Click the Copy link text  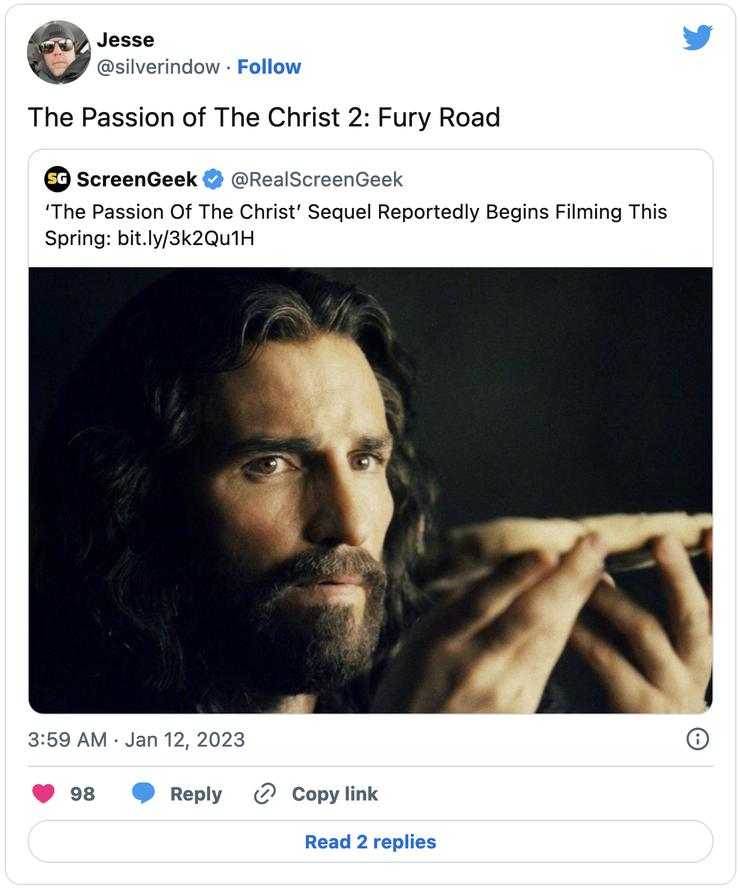click(335, 794)
